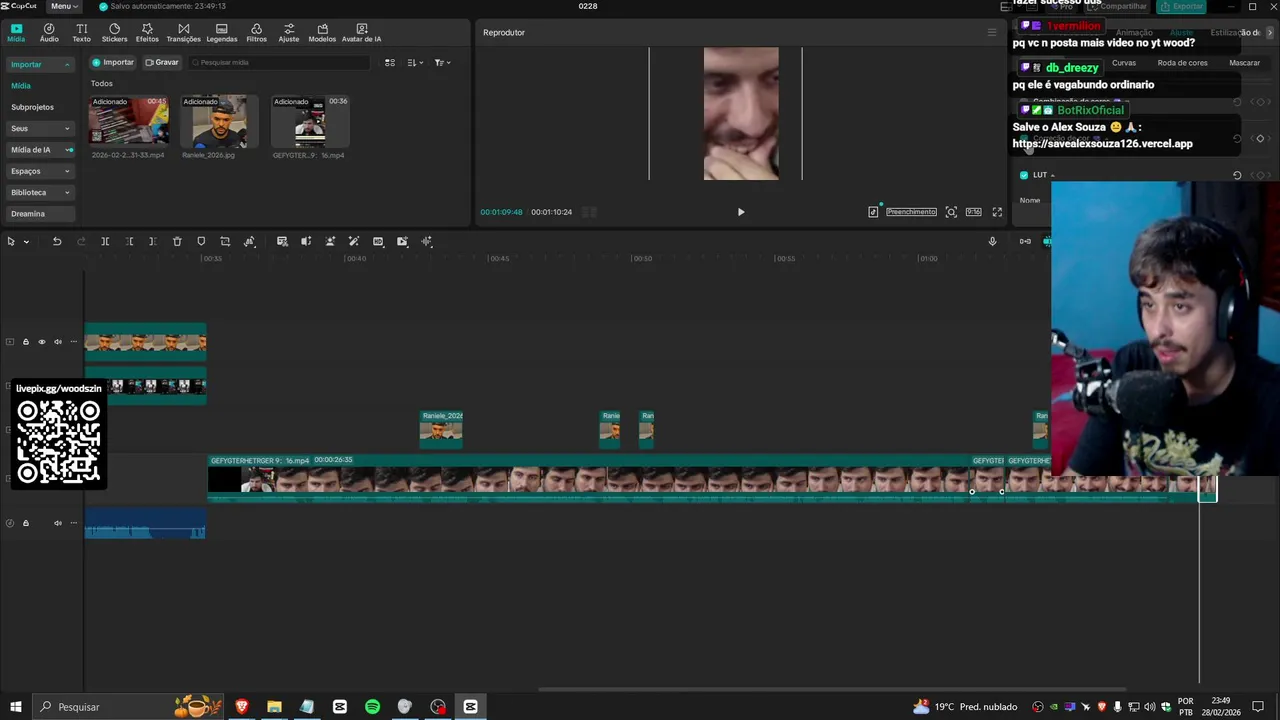Click the timeline horizontal scrollbar

click(831, 689)
